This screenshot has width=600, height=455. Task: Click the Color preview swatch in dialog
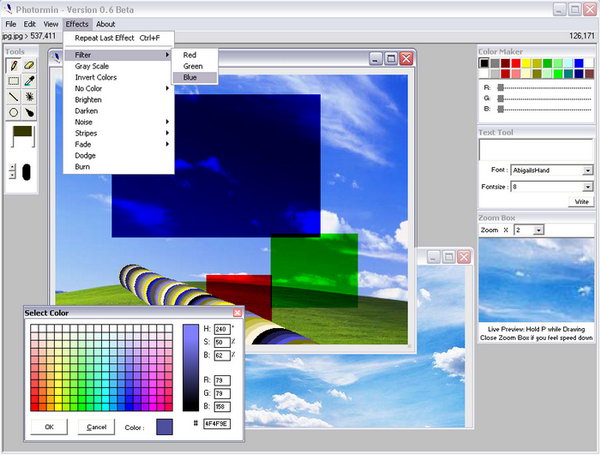165,427
